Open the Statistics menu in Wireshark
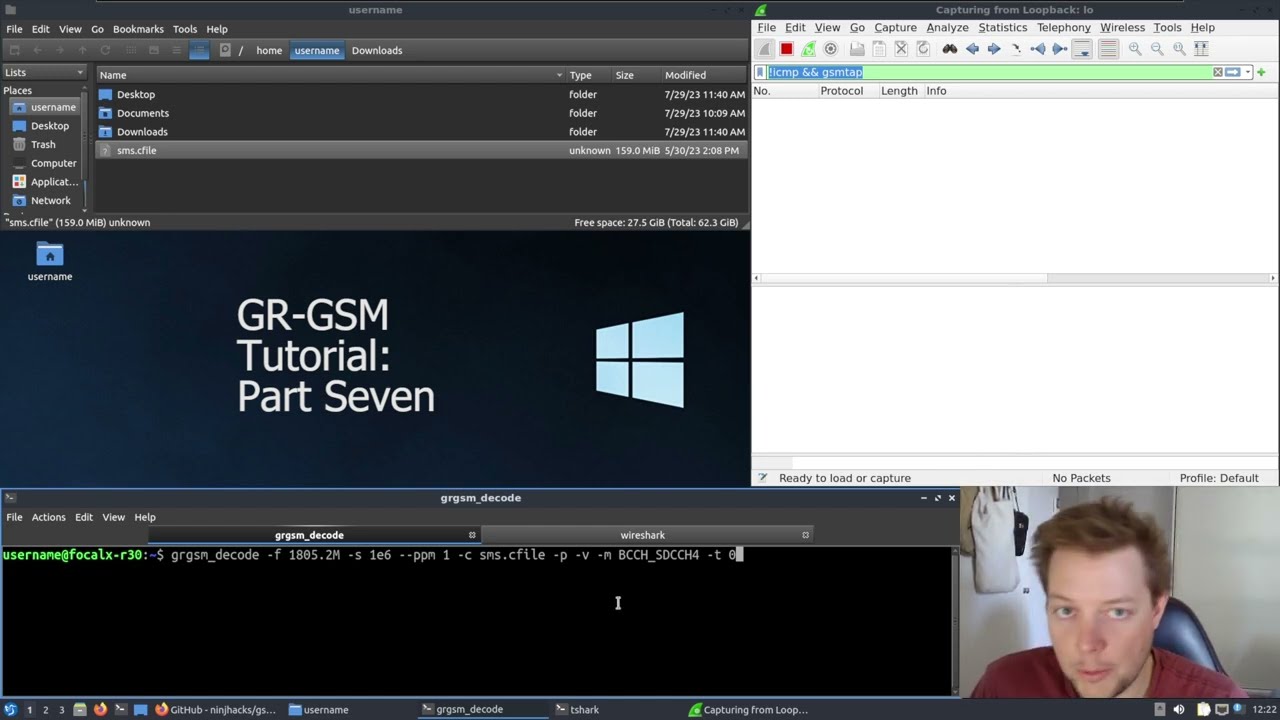The height and width of the screenshot is (720, 1280). 1002,28
